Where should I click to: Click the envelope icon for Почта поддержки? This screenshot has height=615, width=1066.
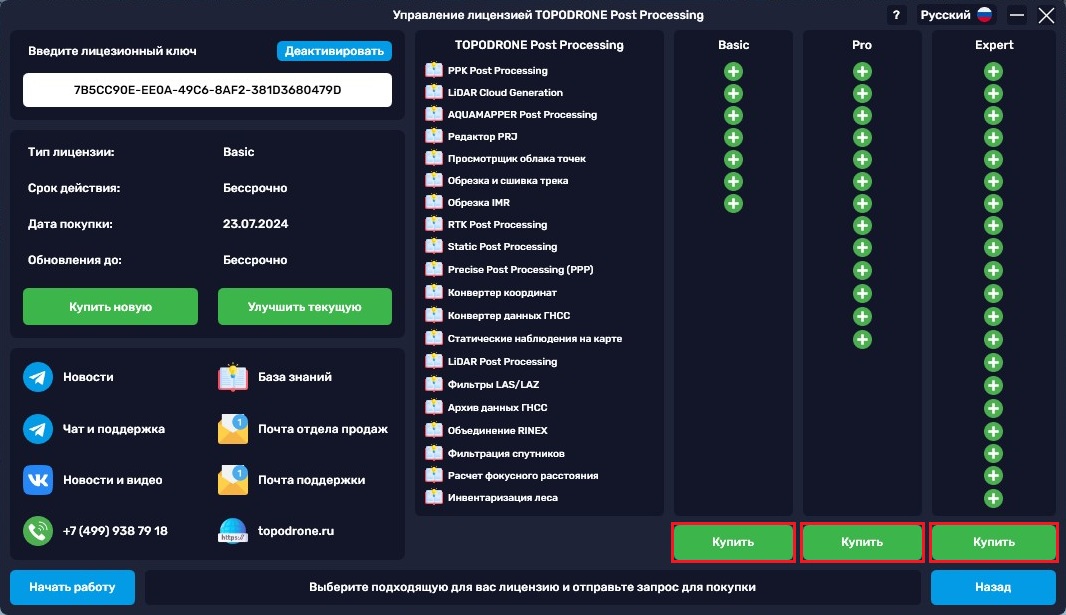(233, 480)
